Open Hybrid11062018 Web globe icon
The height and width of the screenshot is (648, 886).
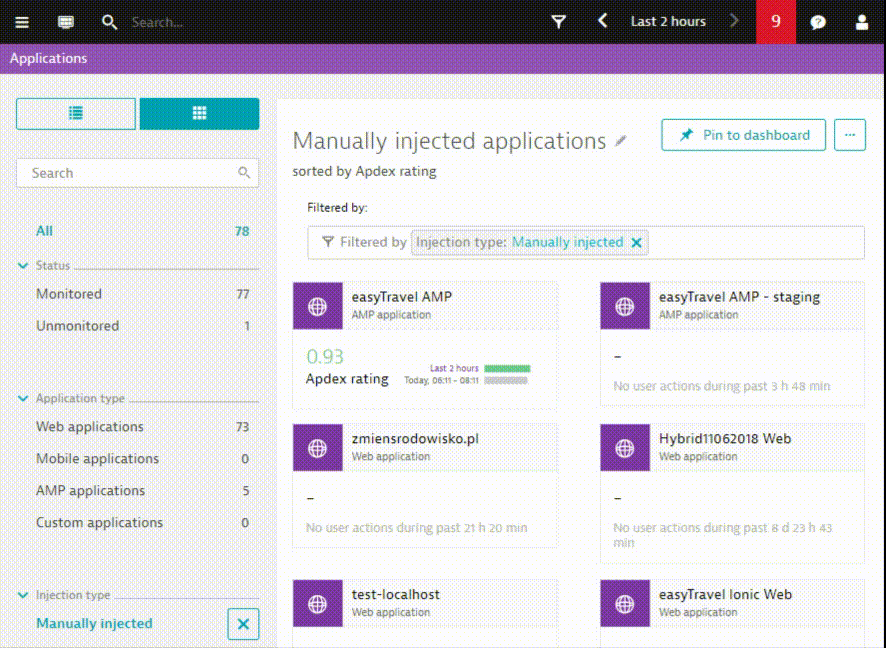pos(625,448)
